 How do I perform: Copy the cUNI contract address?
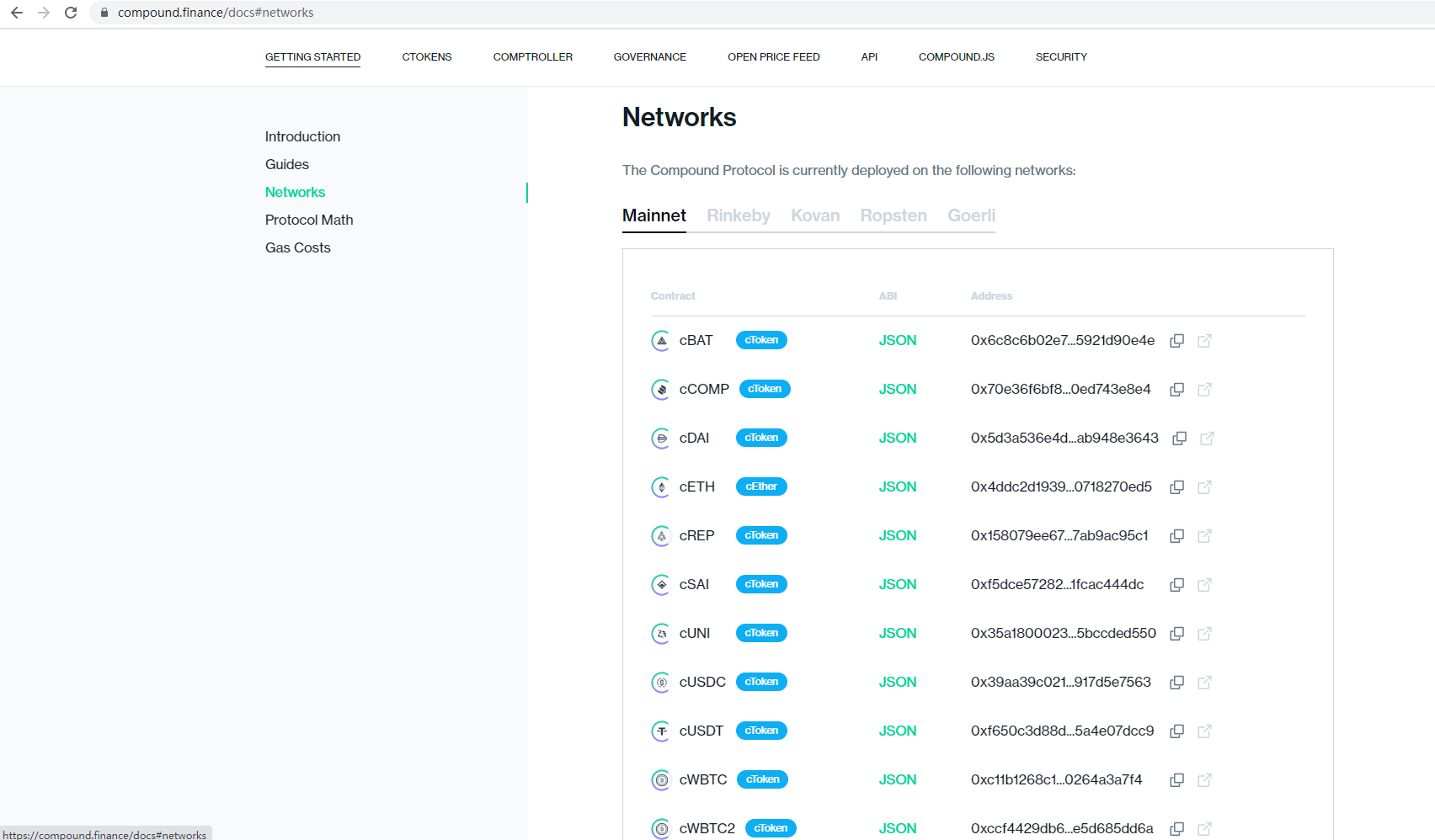(1177, 634)
